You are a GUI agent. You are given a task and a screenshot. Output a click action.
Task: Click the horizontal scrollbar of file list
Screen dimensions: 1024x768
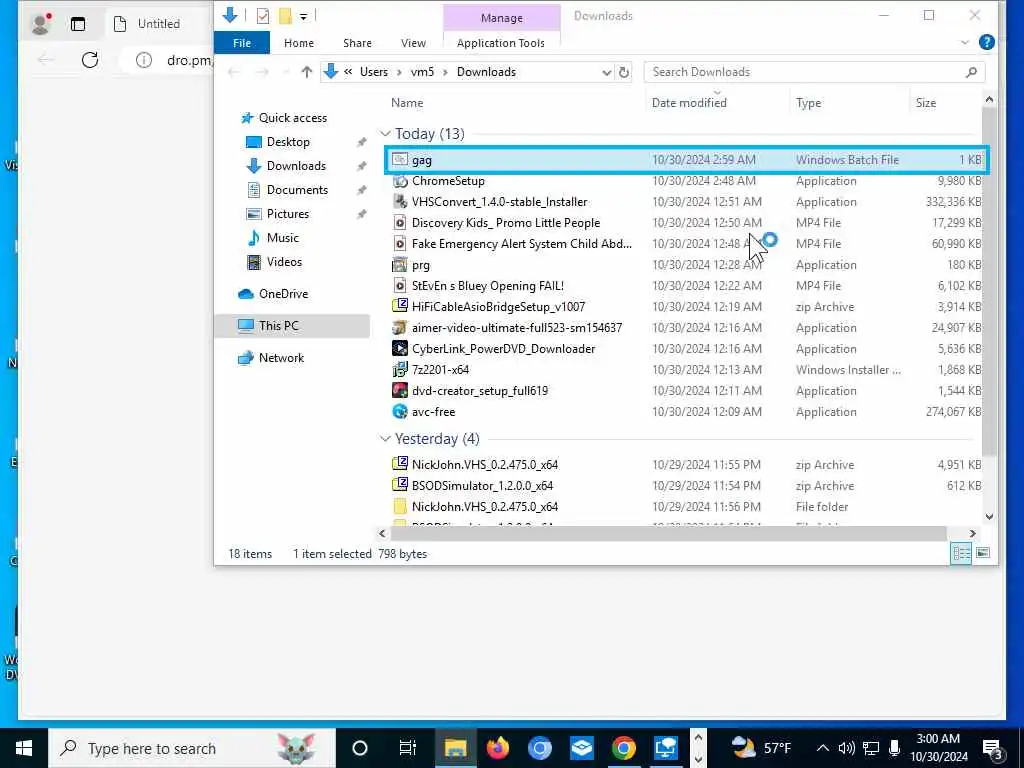[x=668, y=534]
